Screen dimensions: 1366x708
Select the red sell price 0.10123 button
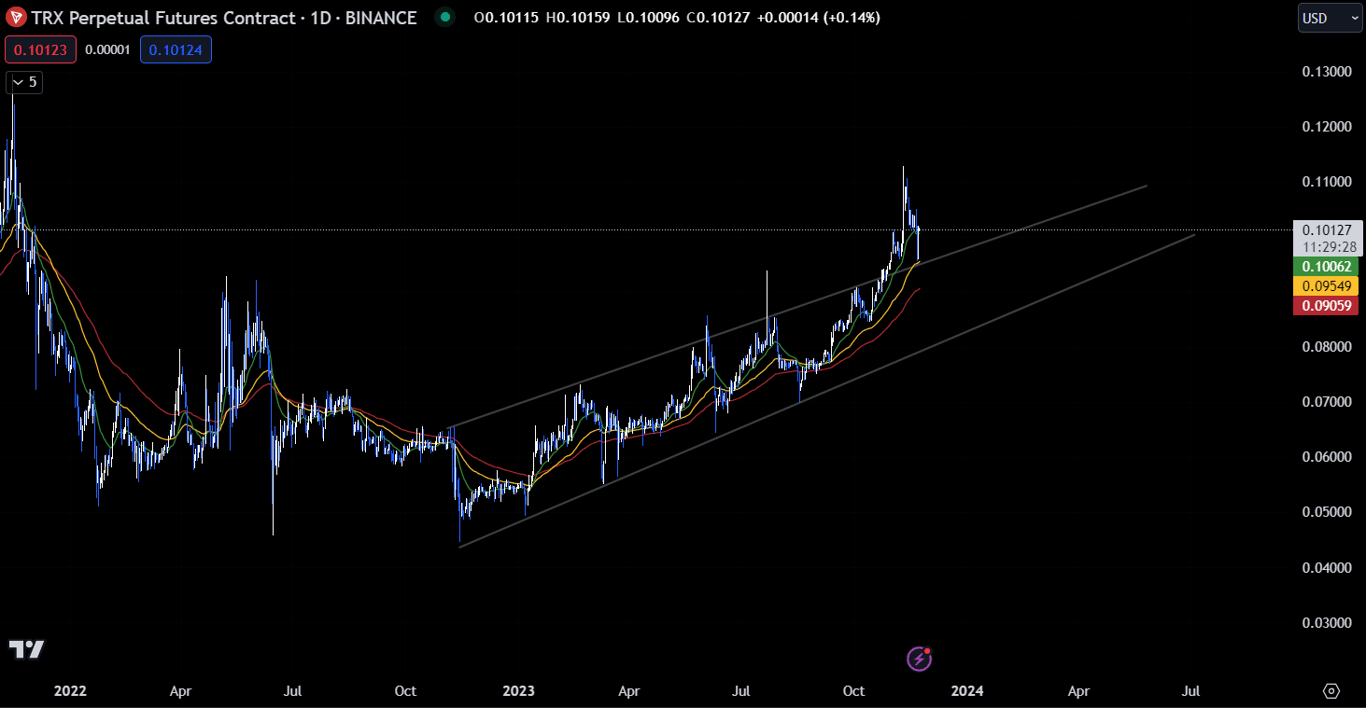(x=40, y=49)
